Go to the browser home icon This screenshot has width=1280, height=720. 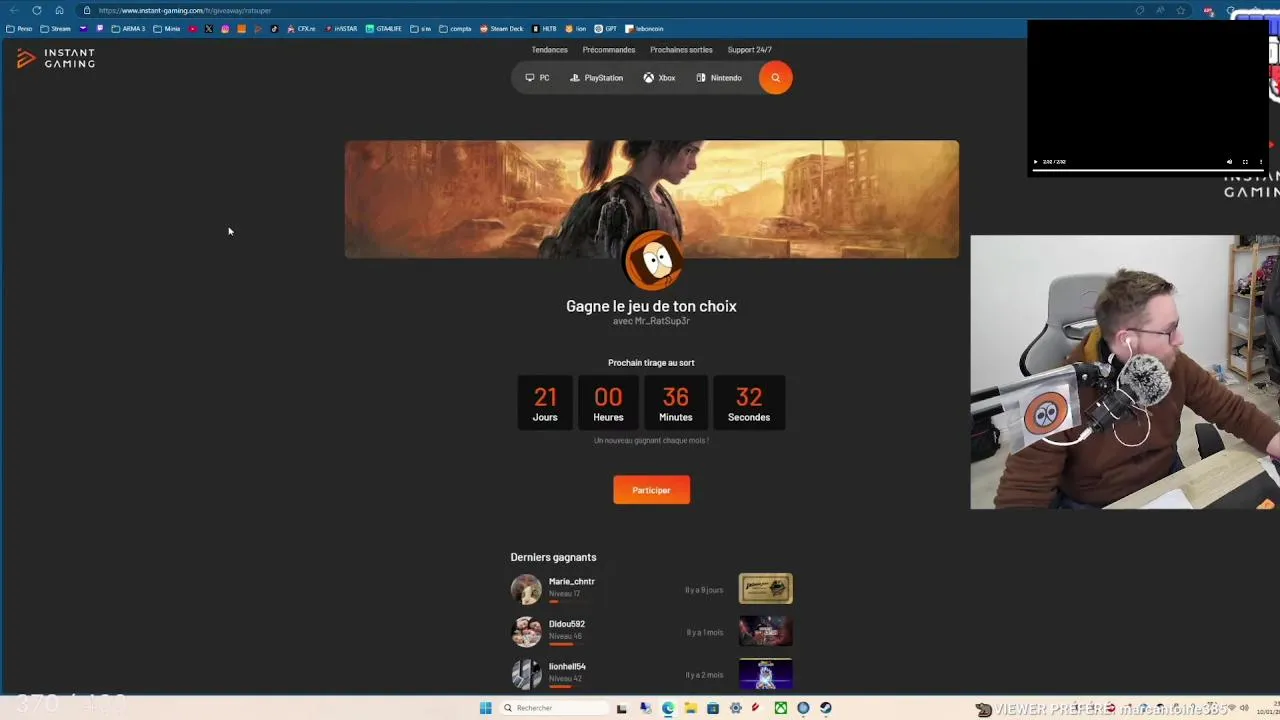[59, 10]
